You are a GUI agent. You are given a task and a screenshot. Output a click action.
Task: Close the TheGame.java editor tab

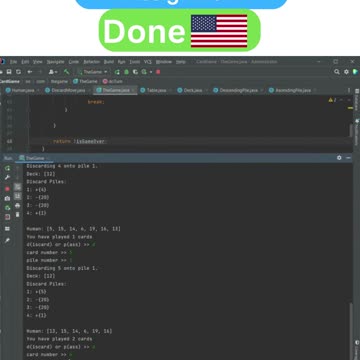click(133, 90)
